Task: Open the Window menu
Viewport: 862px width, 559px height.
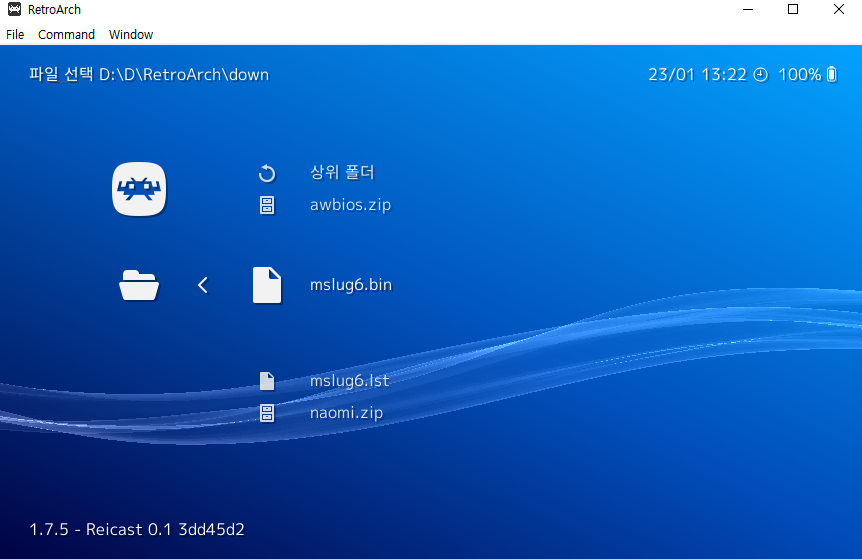Action: click(131, 35)
